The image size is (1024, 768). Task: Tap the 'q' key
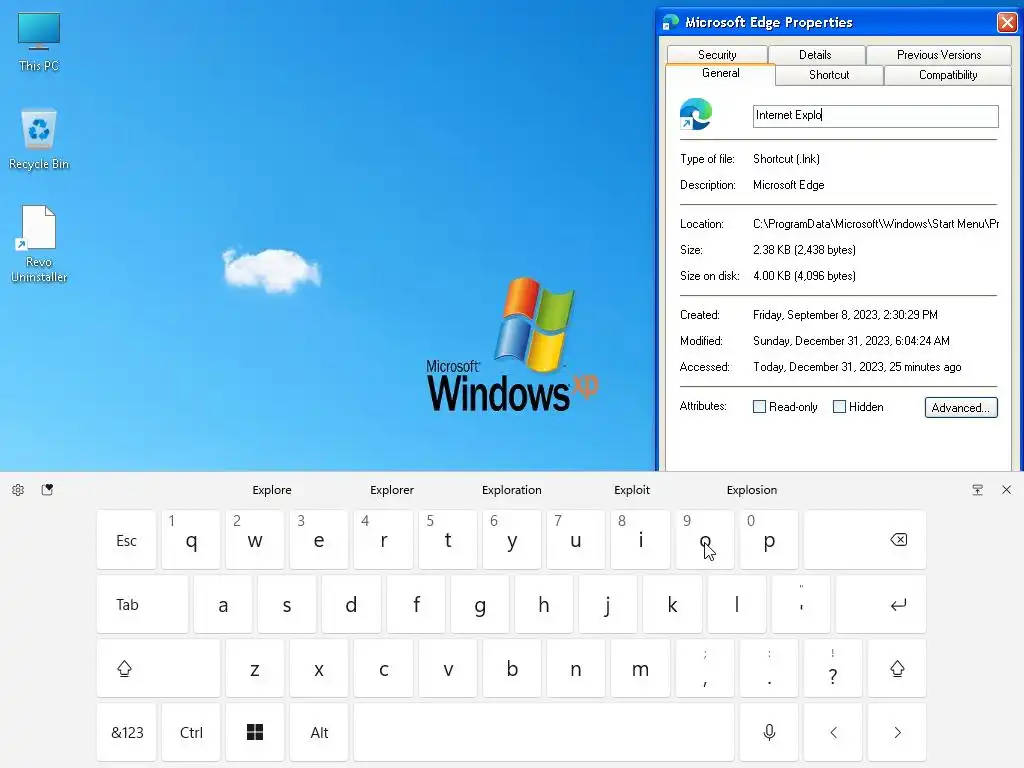click(x=191, y=539)
